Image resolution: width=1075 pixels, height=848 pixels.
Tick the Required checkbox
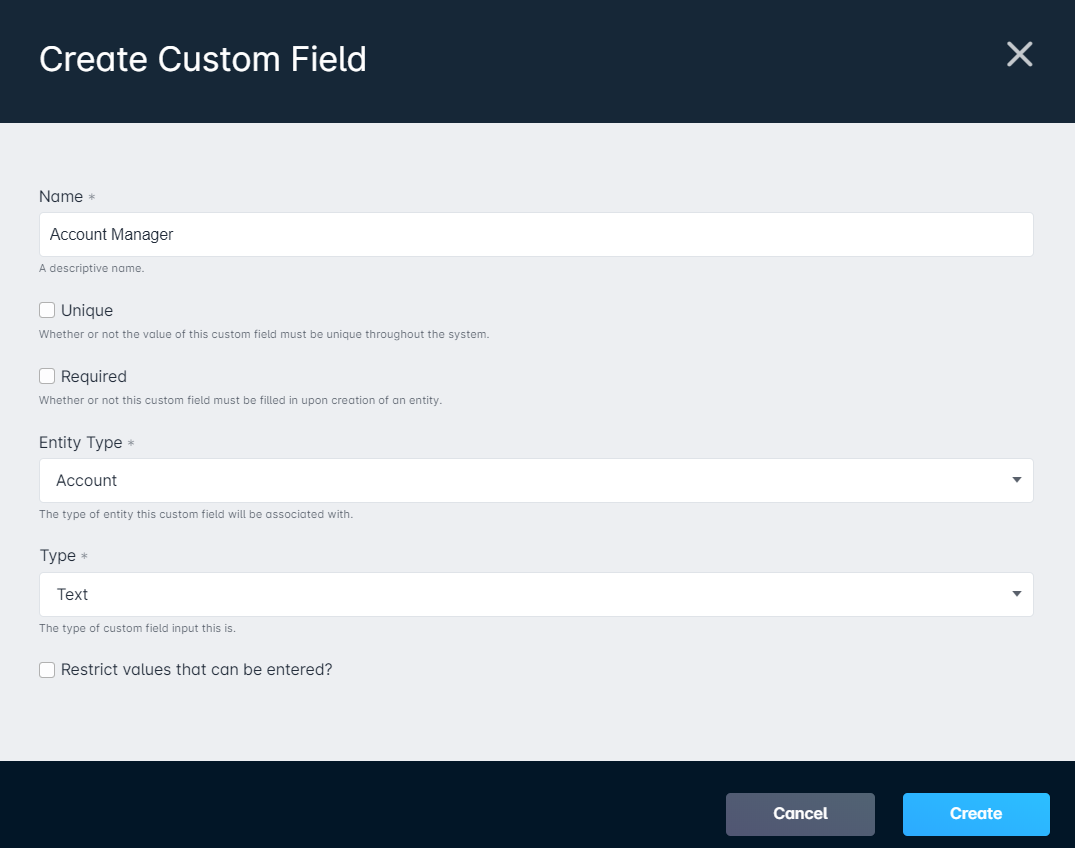(x=47, y=376)
